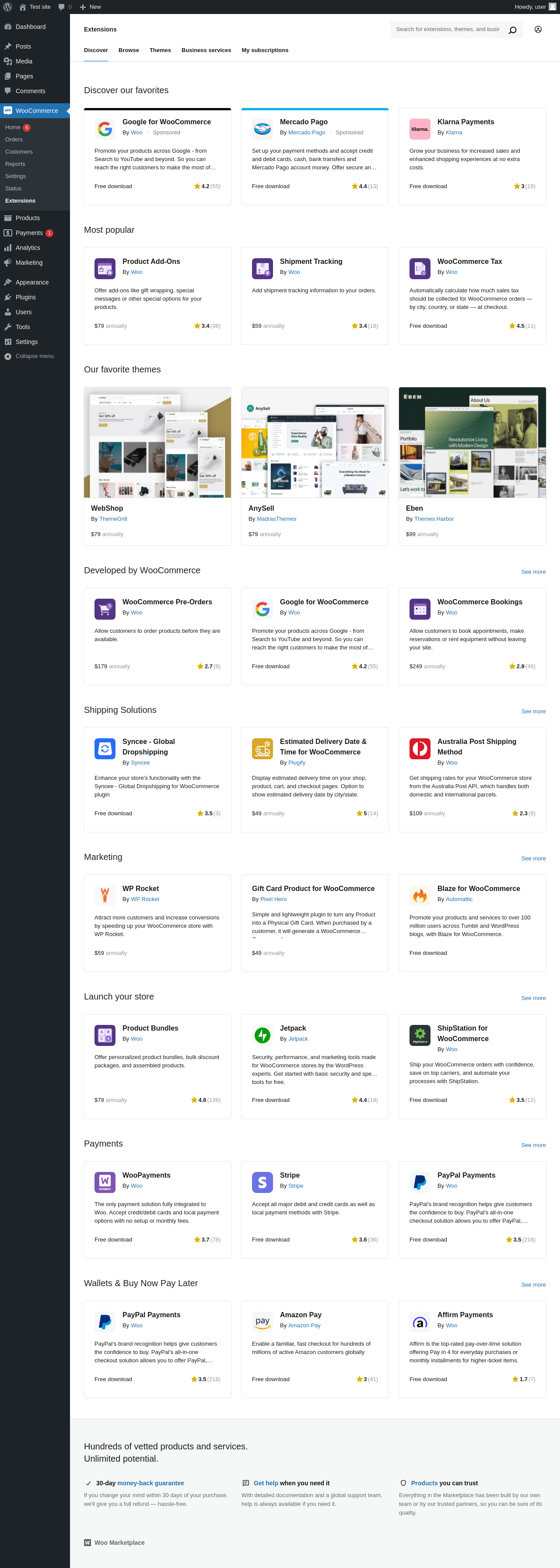Click See more beside Shipping Solutions
The height and width of the screenshot is (1568, 560).
[533, 712]
